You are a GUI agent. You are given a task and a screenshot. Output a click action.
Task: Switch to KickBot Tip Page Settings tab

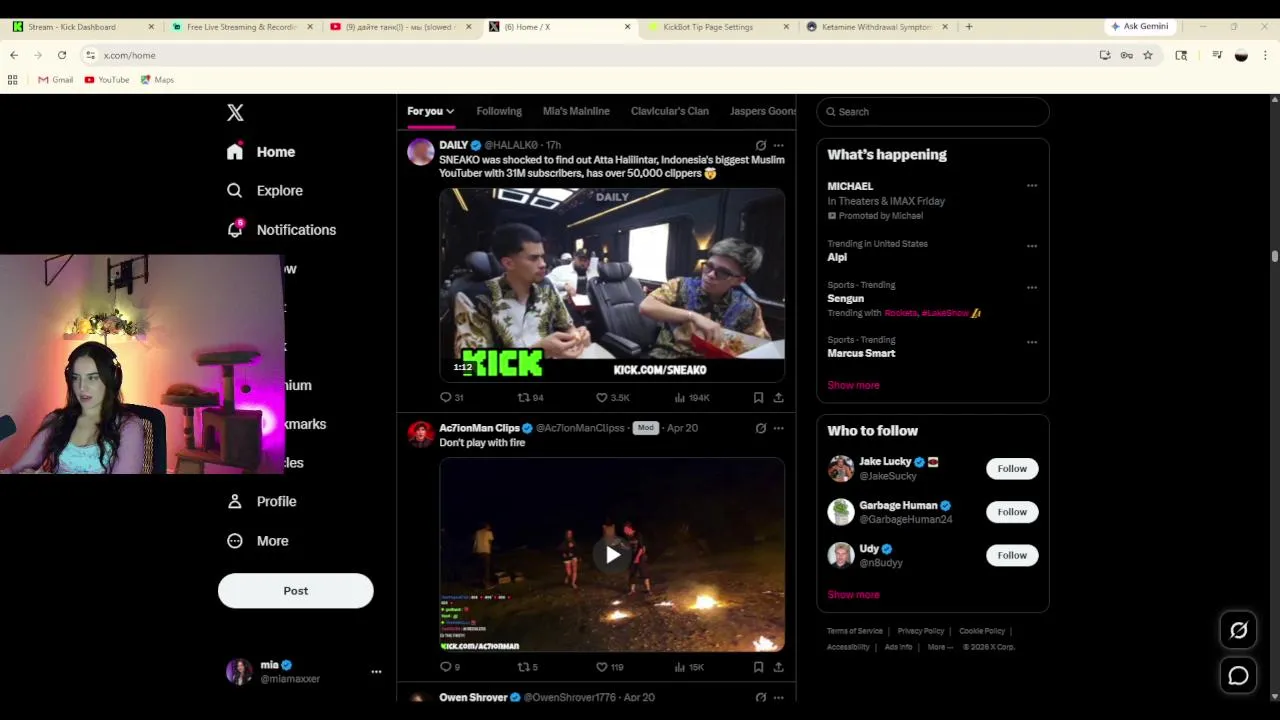point(719,27)
